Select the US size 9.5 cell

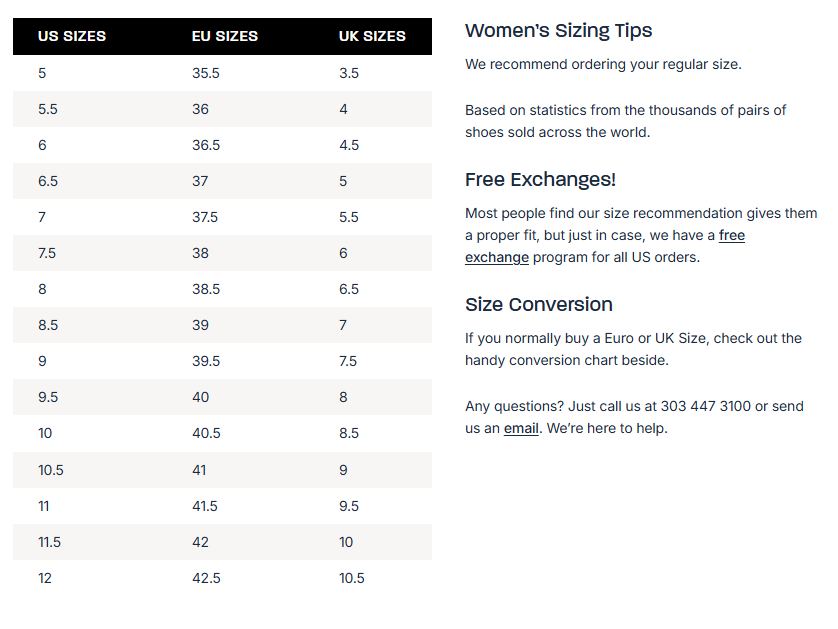coord(48,397)
